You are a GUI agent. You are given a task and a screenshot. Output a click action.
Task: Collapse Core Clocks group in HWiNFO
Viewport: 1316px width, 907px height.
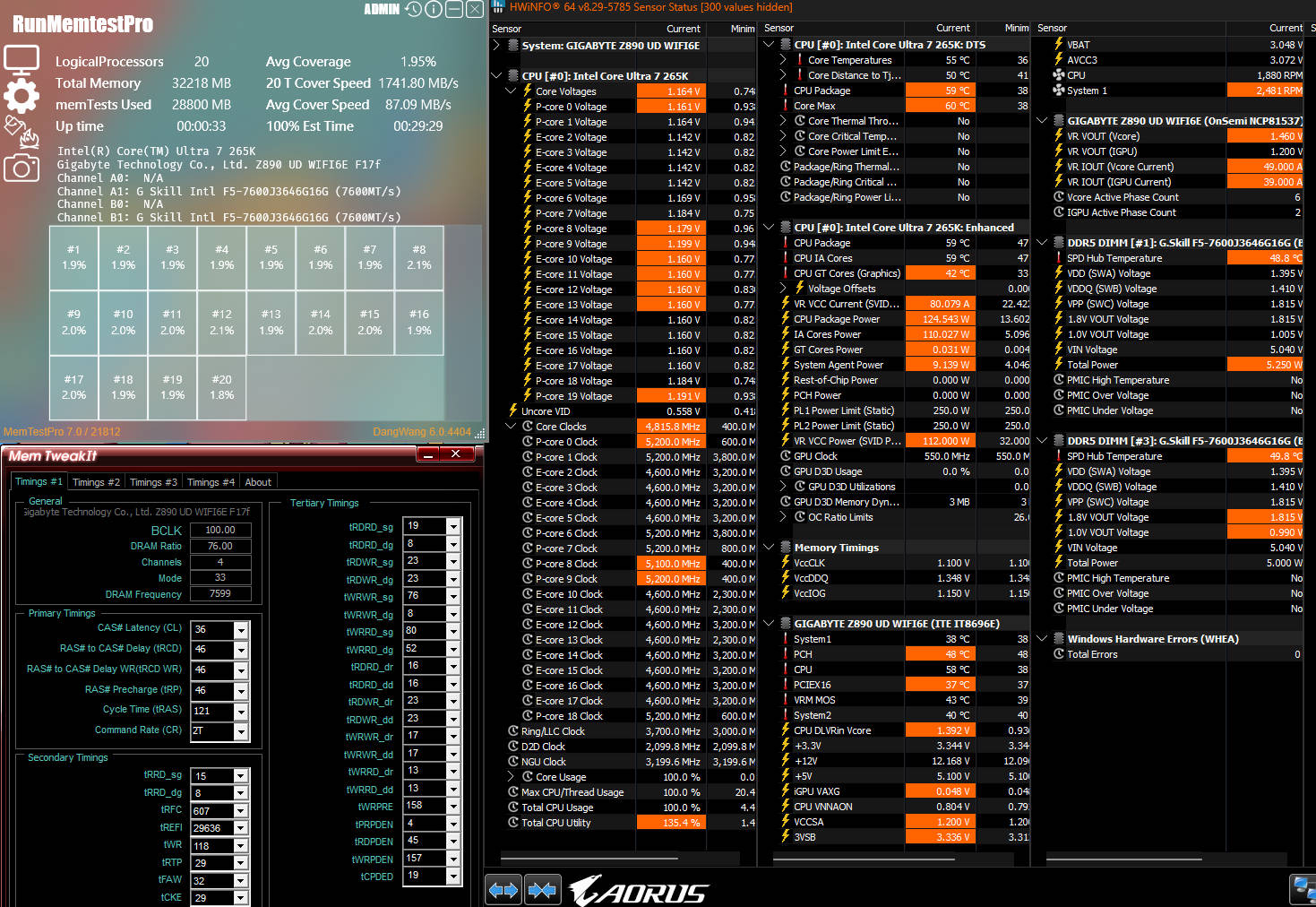pyautogui.click(x=511, y=426)
